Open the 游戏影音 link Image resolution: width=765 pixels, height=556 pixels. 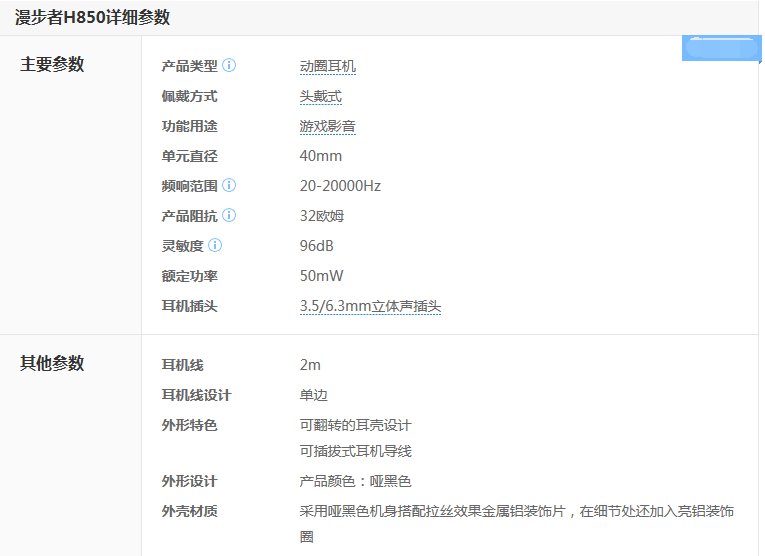point(327,126)
